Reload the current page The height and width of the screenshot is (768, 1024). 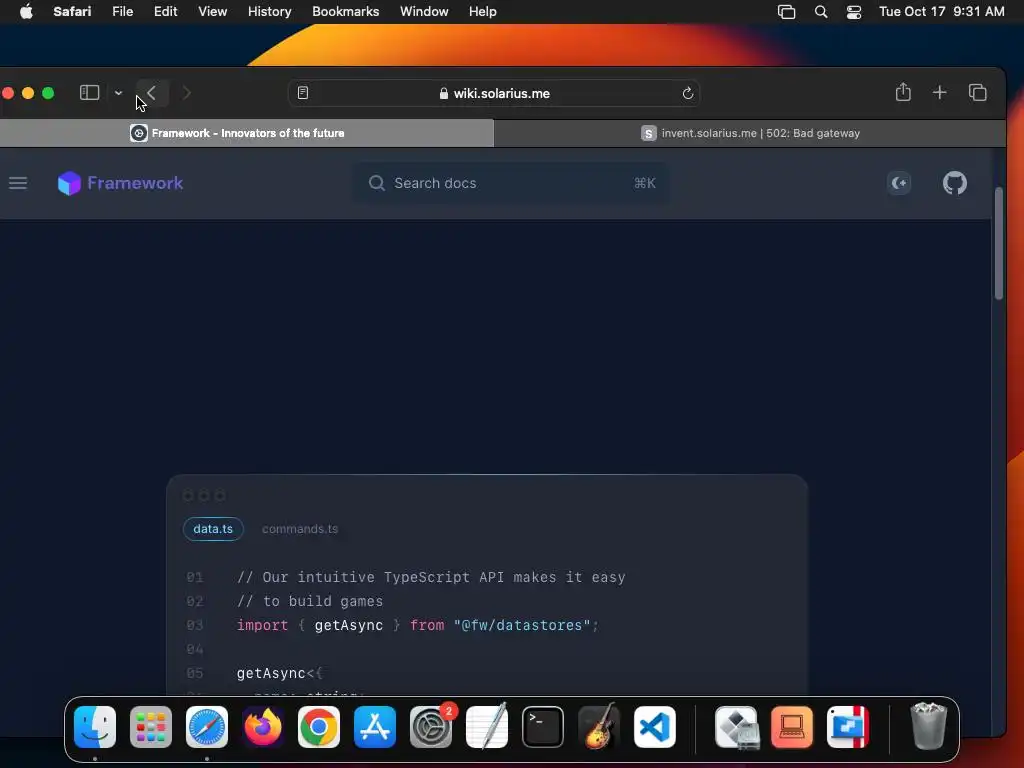pyautogui.click(x=688, y=93)
